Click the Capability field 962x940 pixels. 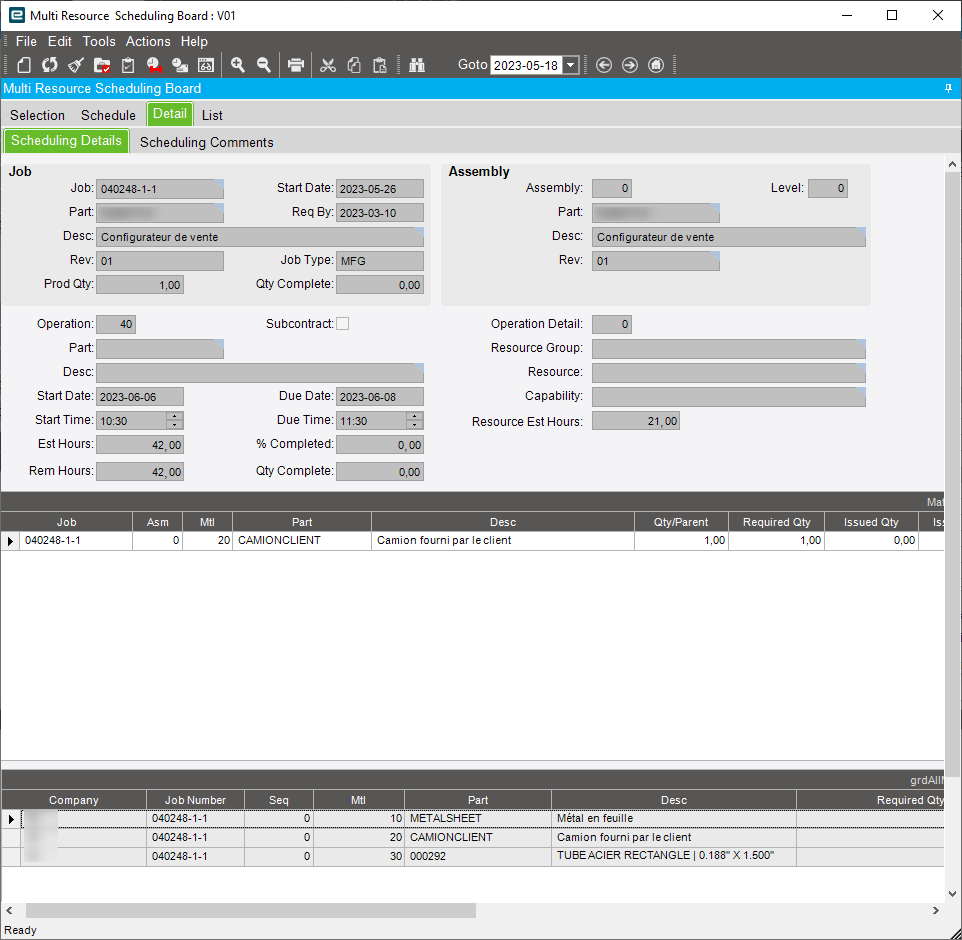tap(729, 397)
